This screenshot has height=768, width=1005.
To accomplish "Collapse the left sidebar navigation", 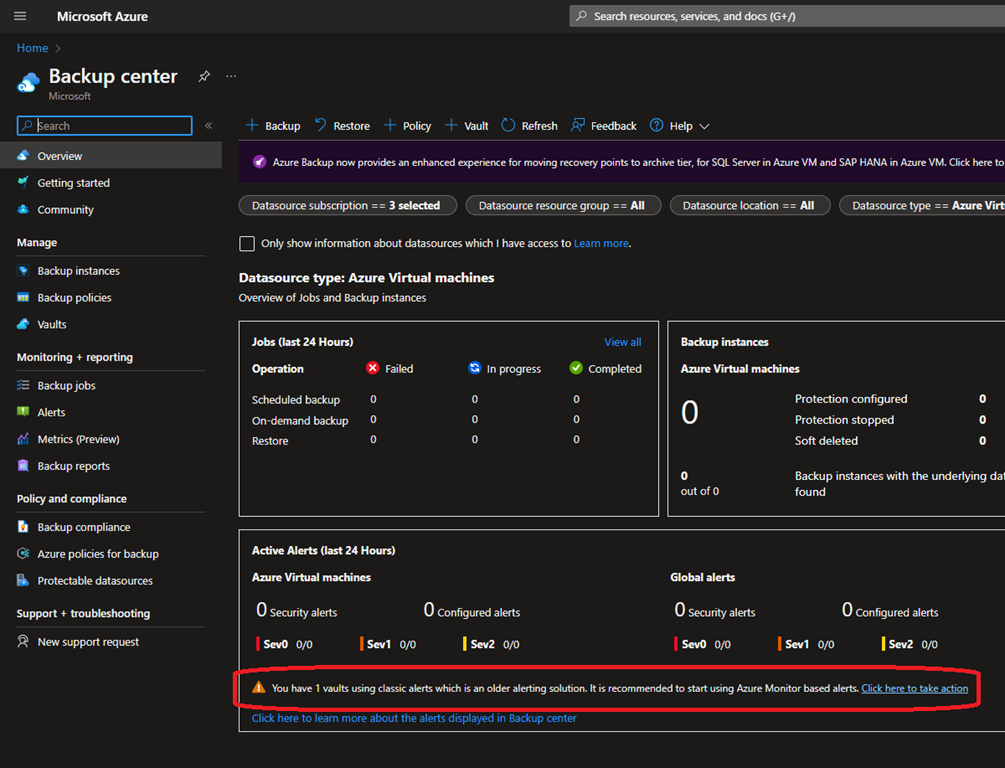I will point(209,126).
